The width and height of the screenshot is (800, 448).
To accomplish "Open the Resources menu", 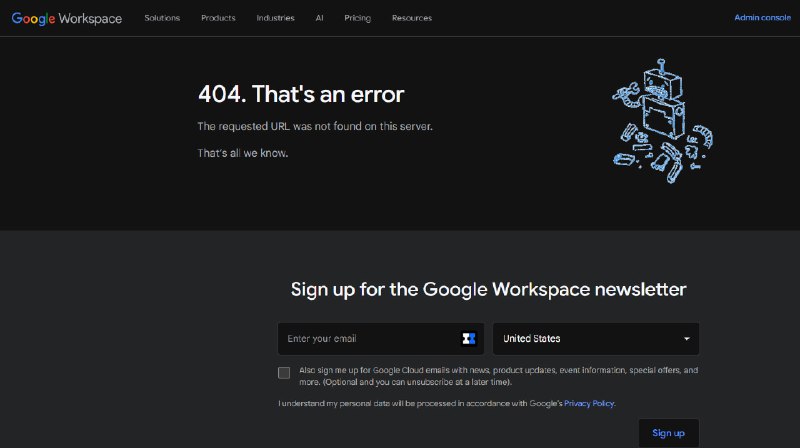I will [x=412, y=18].
